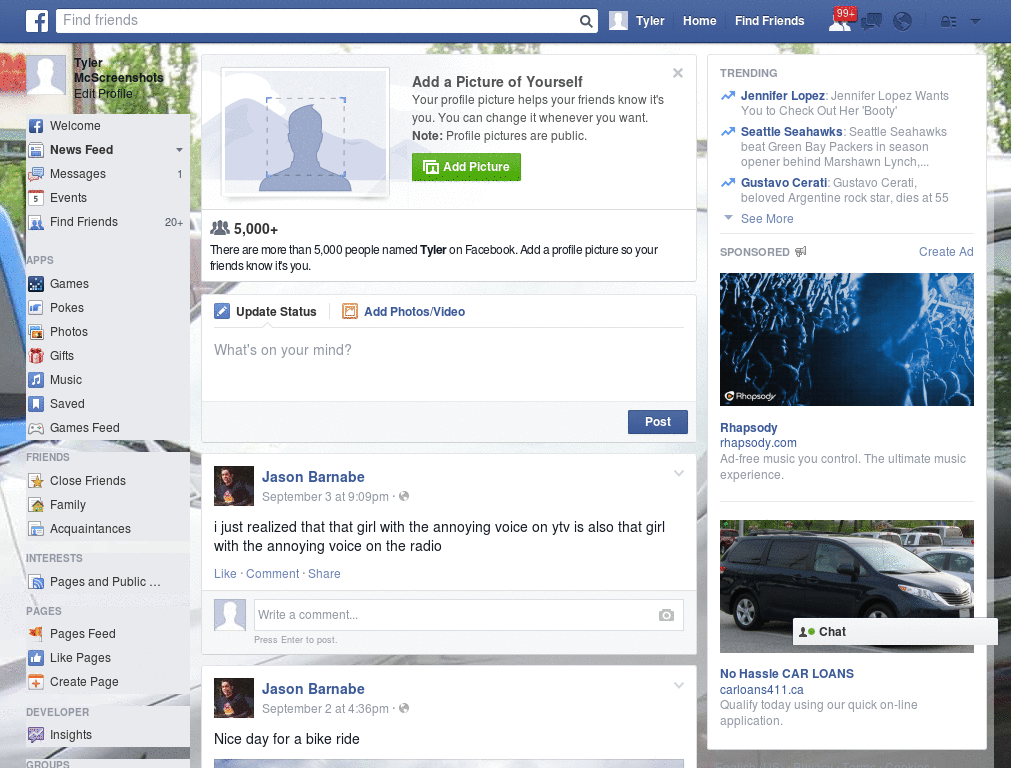Share the annoying voice post

(x=325, y=574)
